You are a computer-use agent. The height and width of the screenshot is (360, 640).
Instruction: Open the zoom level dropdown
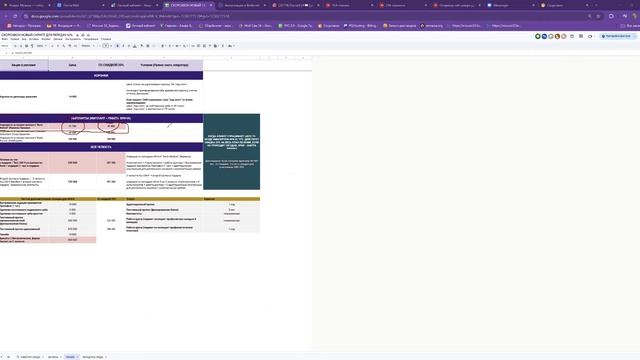[x=41, y=46]
